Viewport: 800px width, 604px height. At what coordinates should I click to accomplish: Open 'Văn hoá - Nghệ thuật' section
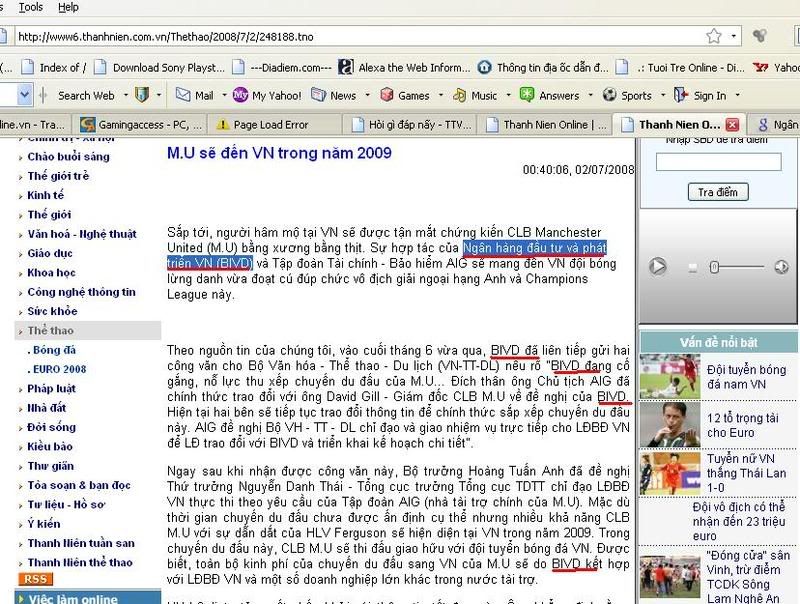(82, 234)
